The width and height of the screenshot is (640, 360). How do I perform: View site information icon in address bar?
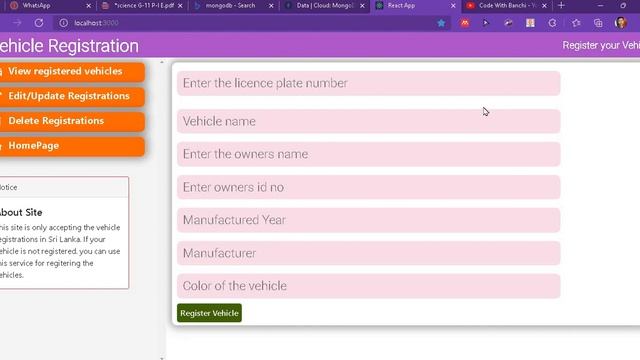click(x=63, y=23)
